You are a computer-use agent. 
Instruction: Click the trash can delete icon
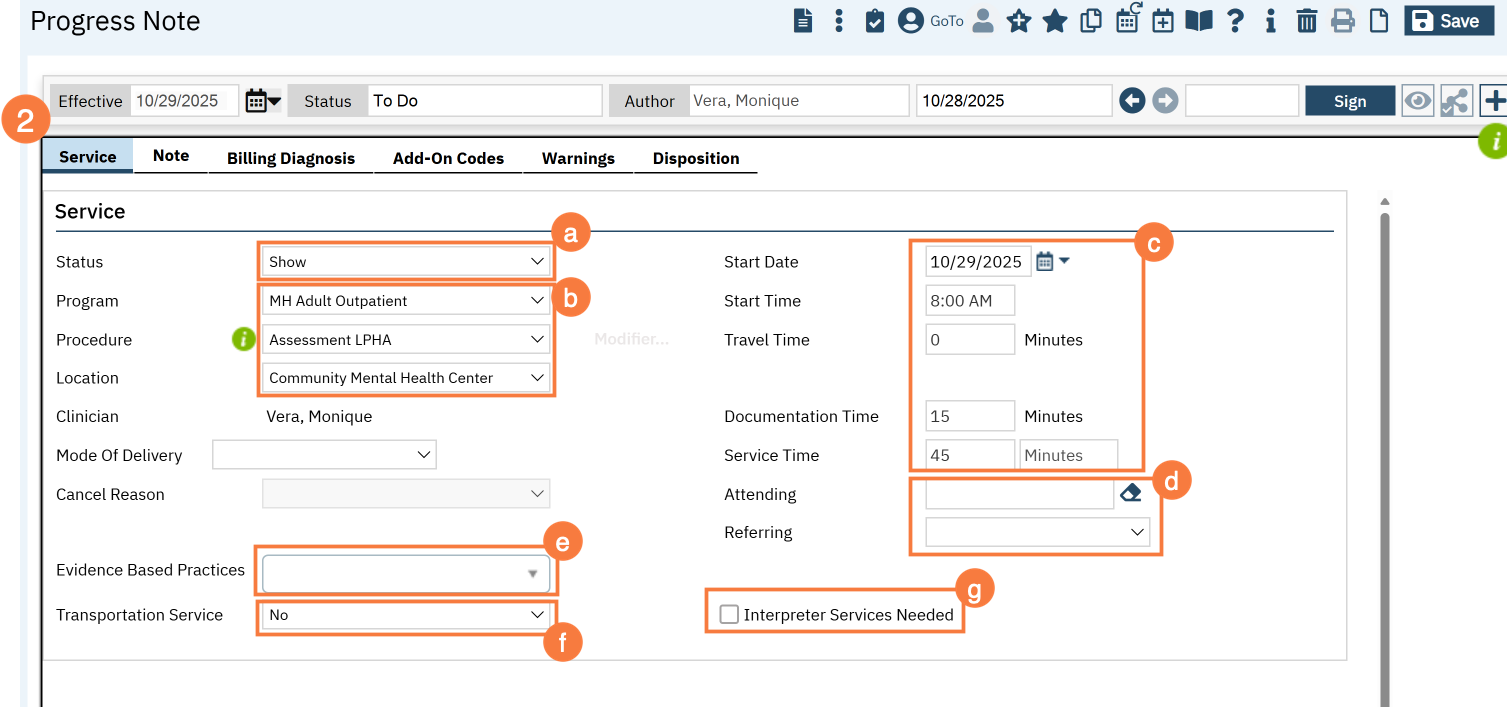1306,21
